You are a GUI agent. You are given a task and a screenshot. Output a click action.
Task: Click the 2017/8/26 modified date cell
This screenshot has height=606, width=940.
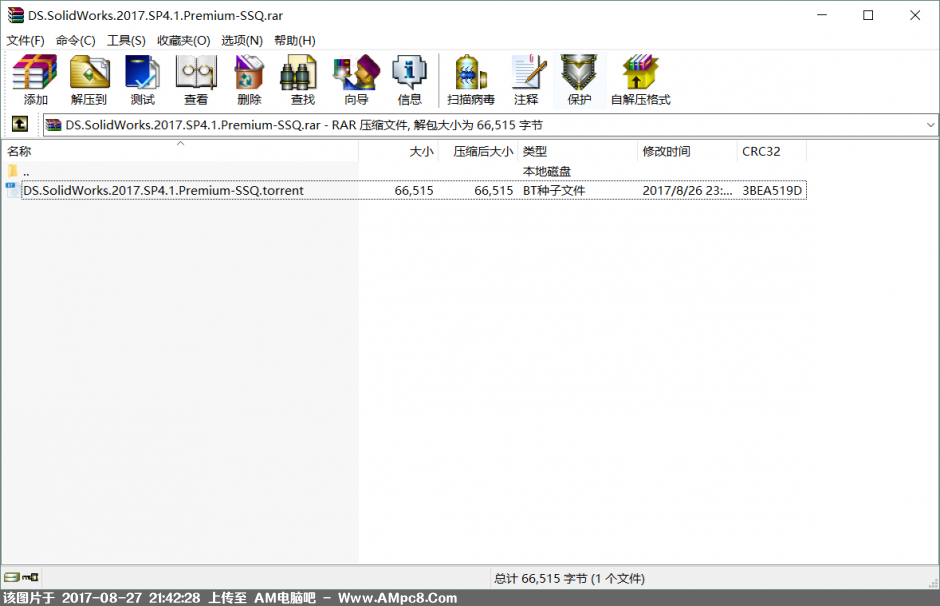pyautogui.click(x=687, y=190)
